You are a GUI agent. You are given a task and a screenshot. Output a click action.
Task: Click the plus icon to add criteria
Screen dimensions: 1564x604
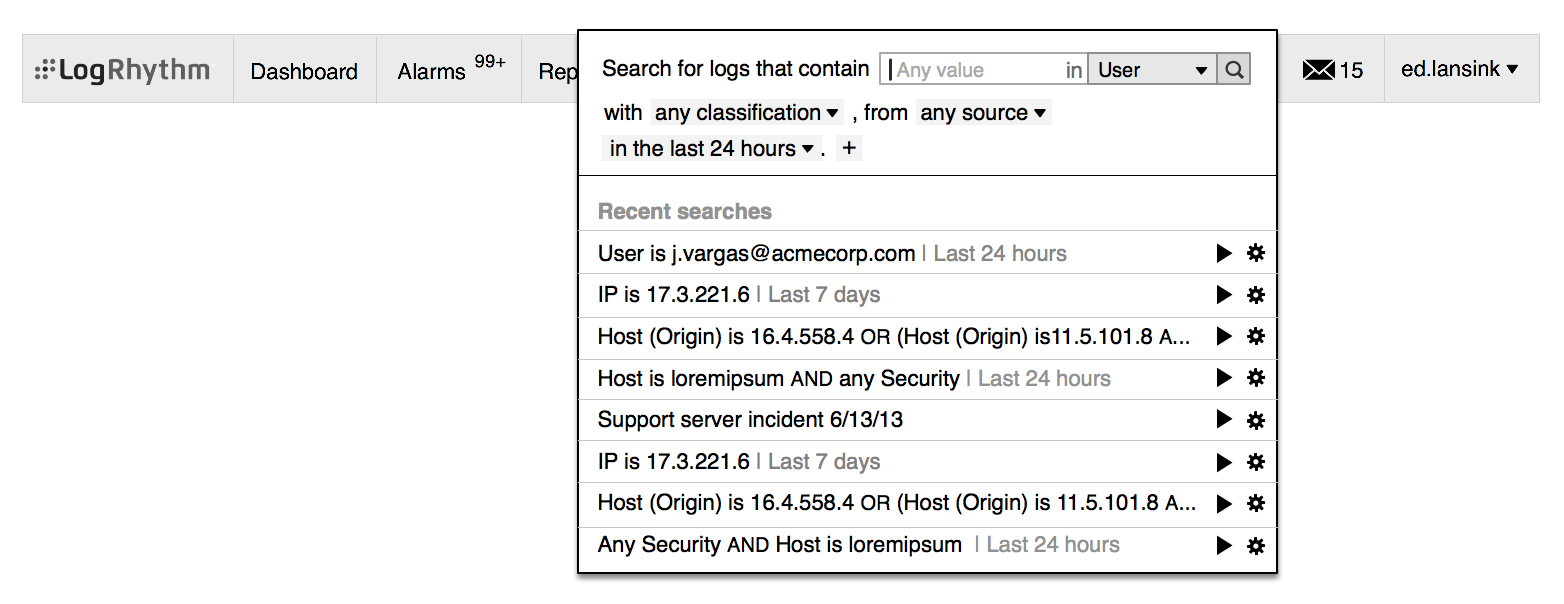[849, 149]
